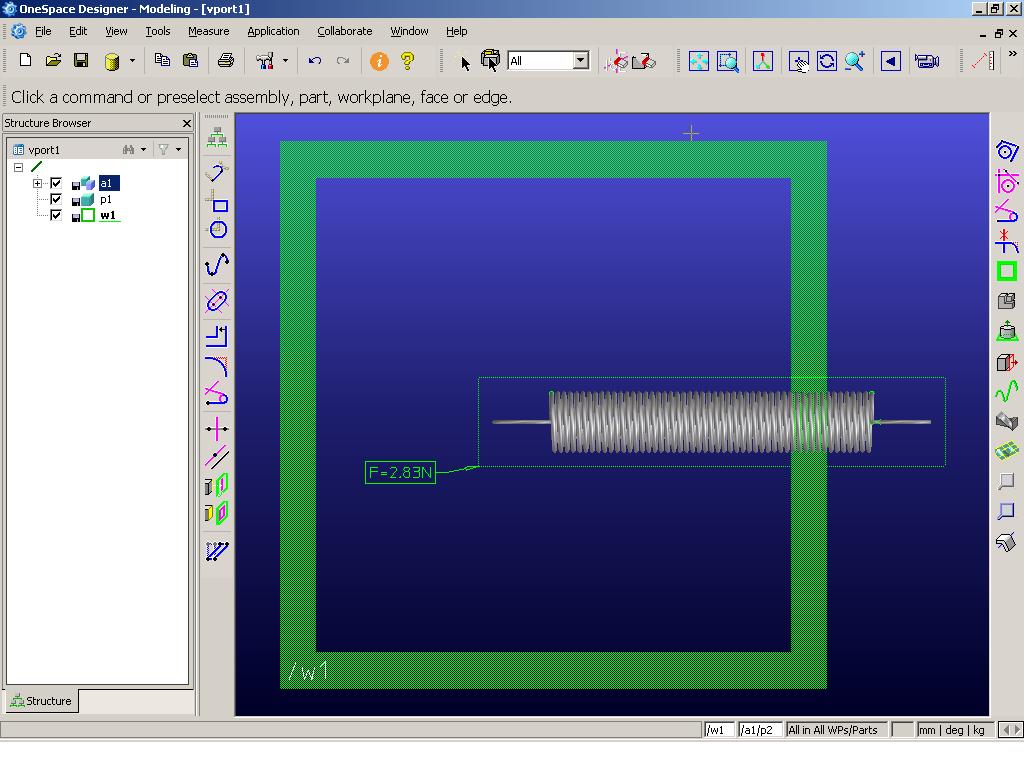
Task: Undo the last action
Action: tap(315, 61)
